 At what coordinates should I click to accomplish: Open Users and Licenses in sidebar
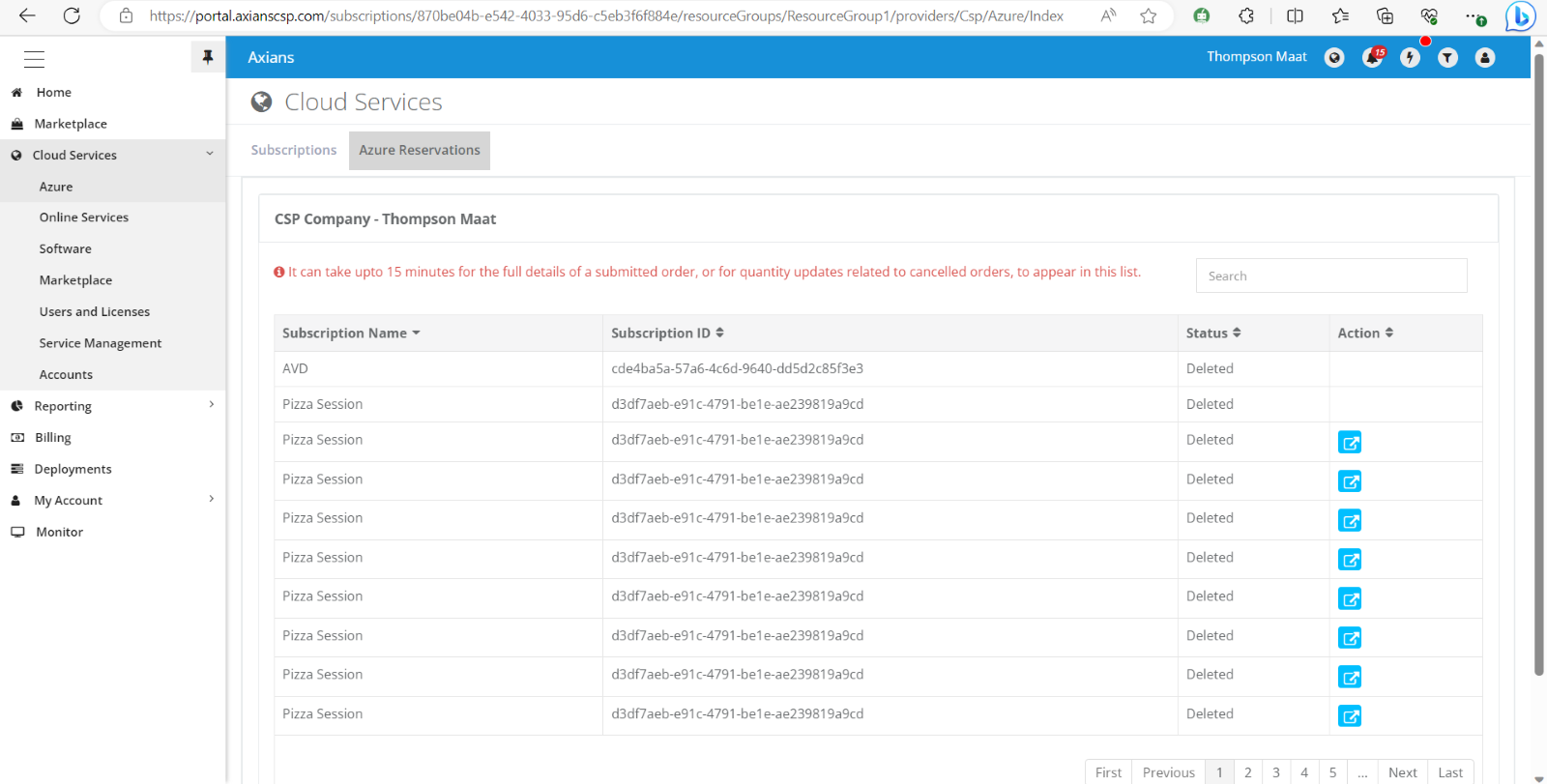(95, 311)
